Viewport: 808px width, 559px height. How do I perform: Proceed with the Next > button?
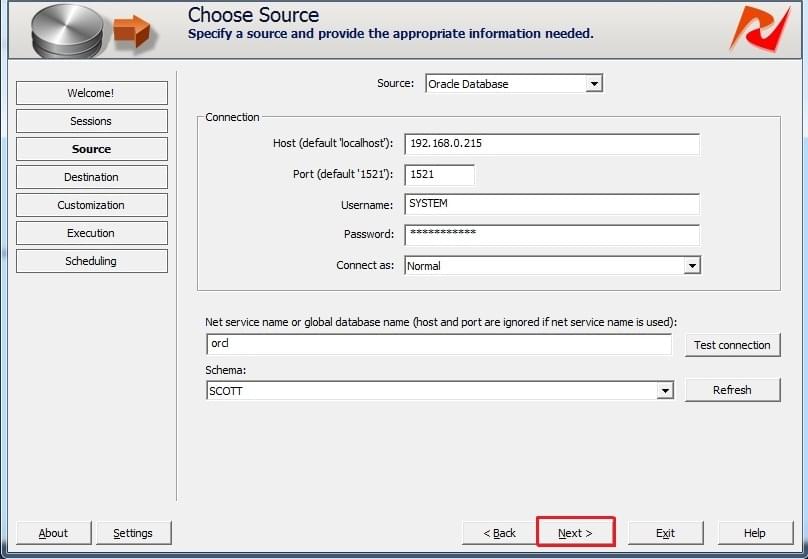coord(576,532)
